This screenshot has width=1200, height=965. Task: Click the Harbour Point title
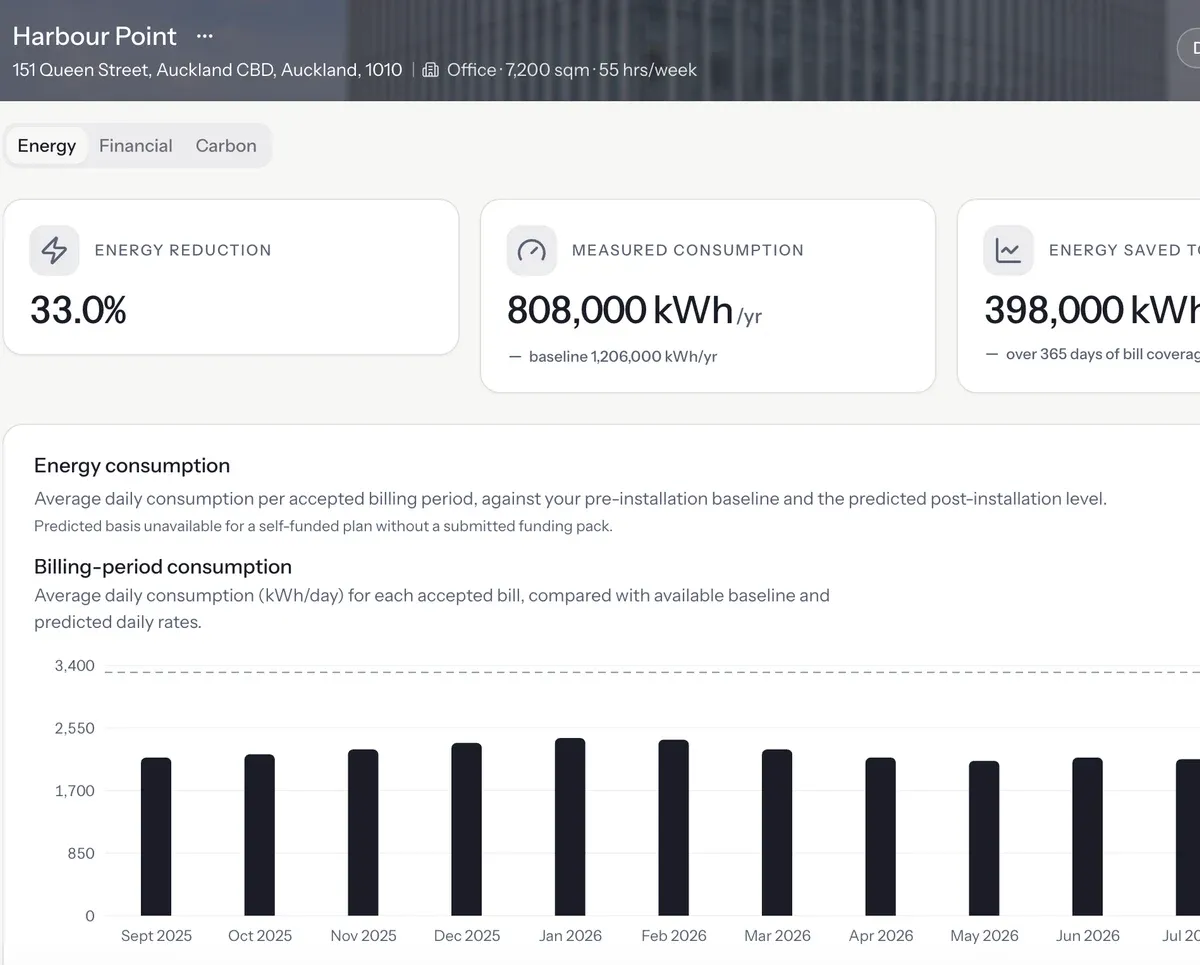(x=95, y=36)
